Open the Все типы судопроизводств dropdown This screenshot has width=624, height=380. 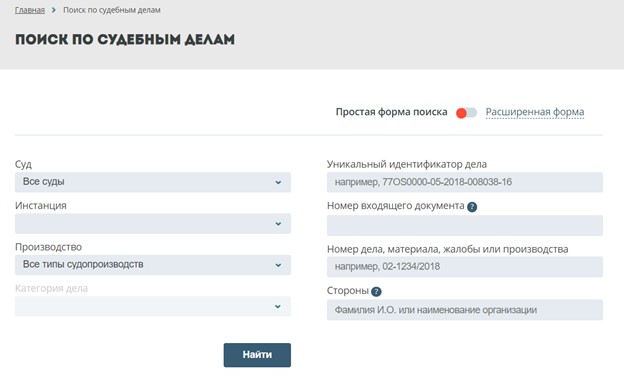click(153, 265)
